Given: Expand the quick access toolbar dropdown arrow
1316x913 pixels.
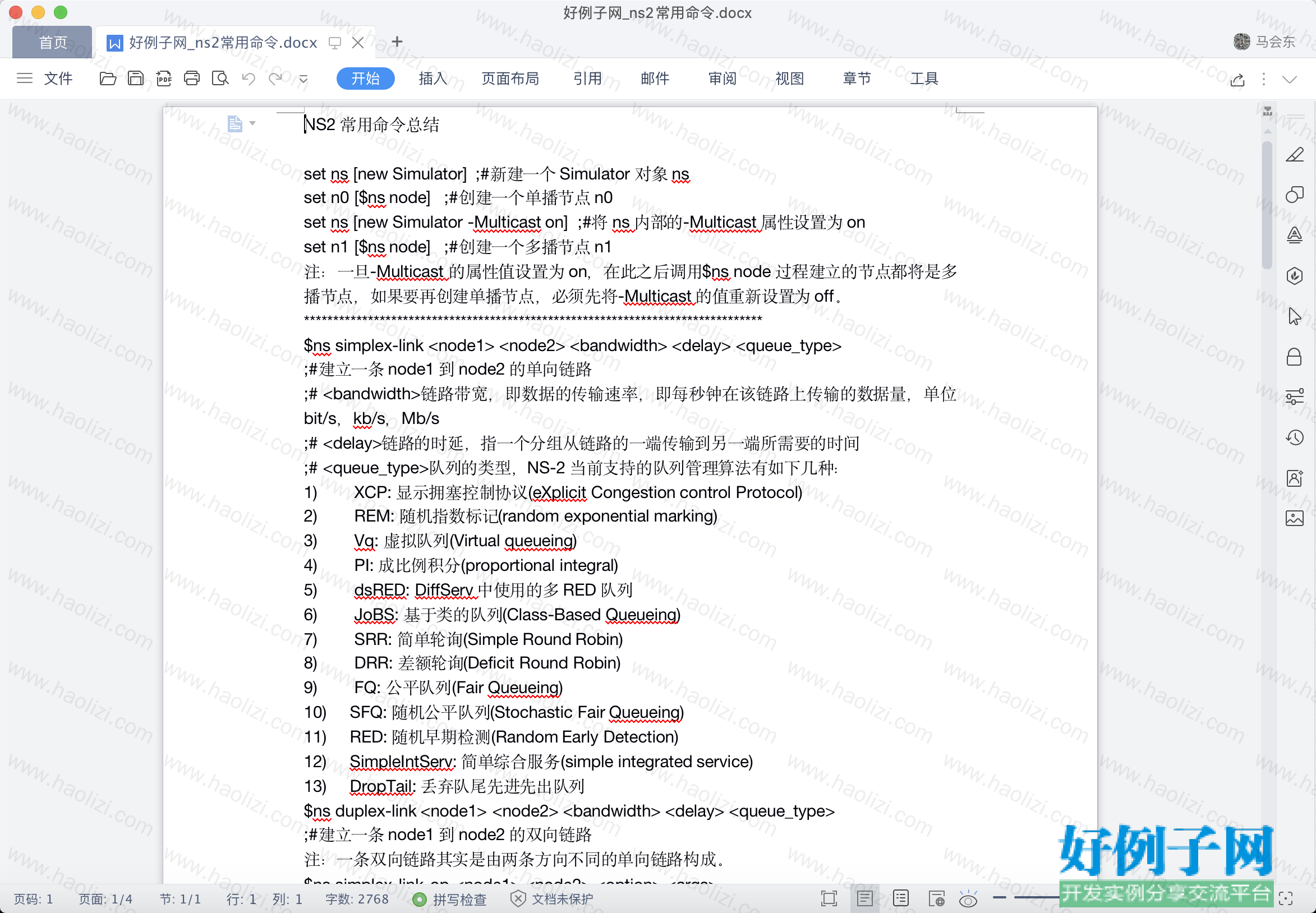Looking at the screenshot, I should 303,79.
